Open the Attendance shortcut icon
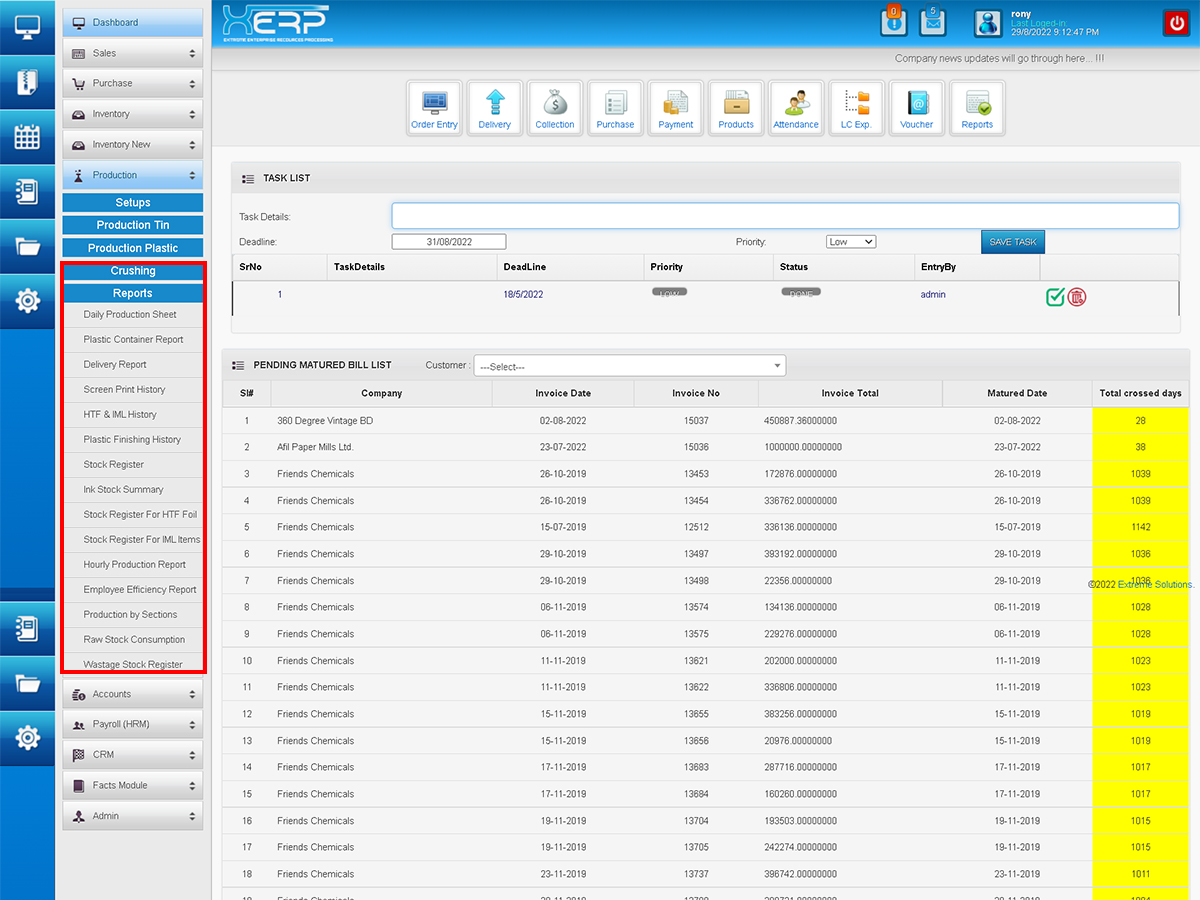1200x900 pixels. (796, 107)
